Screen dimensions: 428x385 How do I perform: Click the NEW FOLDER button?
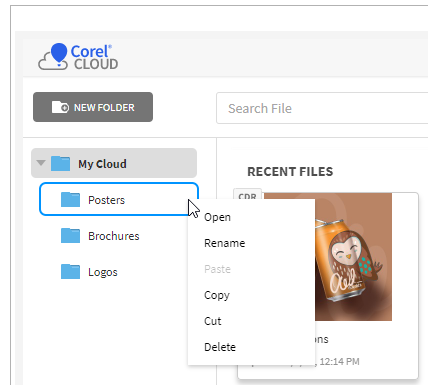(x=93, y=107)
